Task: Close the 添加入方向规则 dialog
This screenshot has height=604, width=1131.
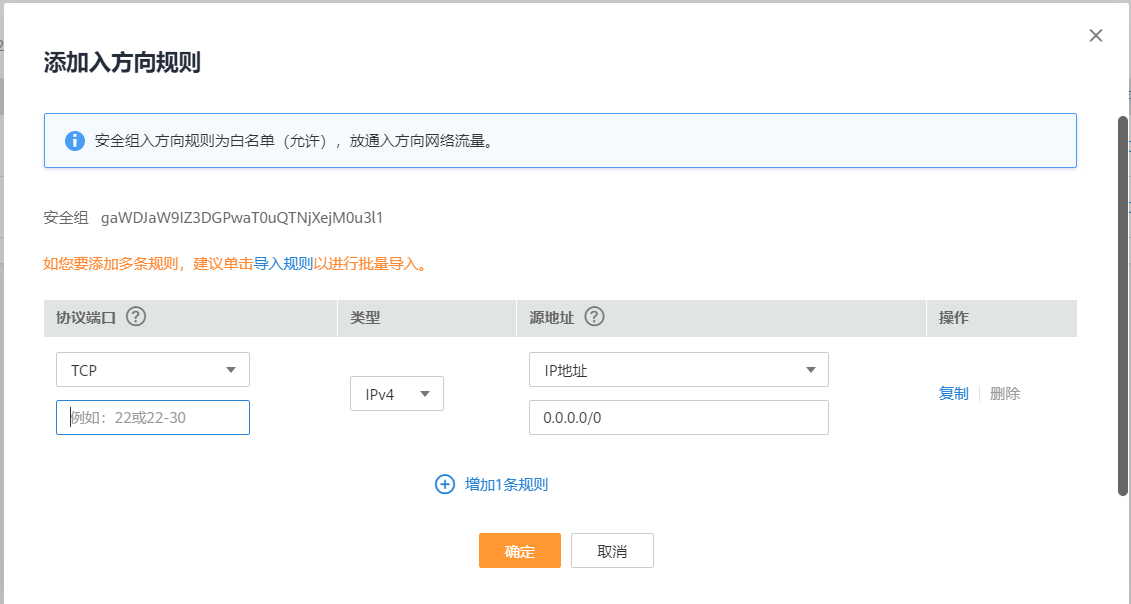Action: [1095, 35]
